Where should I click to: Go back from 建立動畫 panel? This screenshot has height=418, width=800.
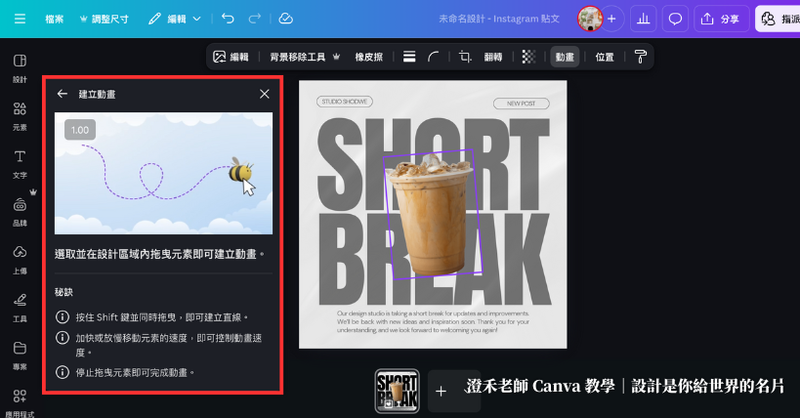pyautogui.click(x=62, y=94)
